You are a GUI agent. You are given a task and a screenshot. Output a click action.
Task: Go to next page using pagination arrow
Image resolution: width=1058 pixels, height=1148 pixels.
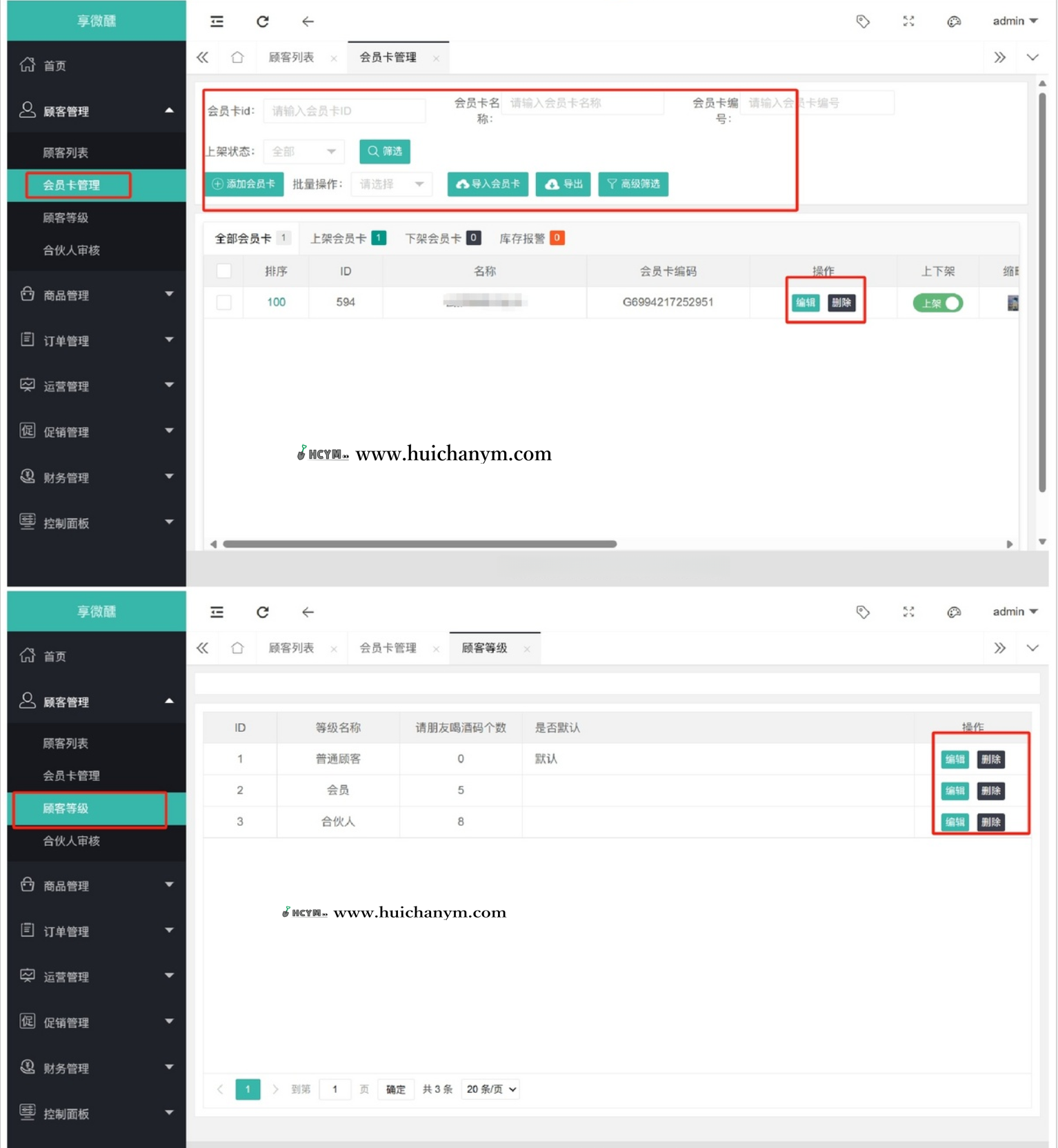pos(275,1089)
